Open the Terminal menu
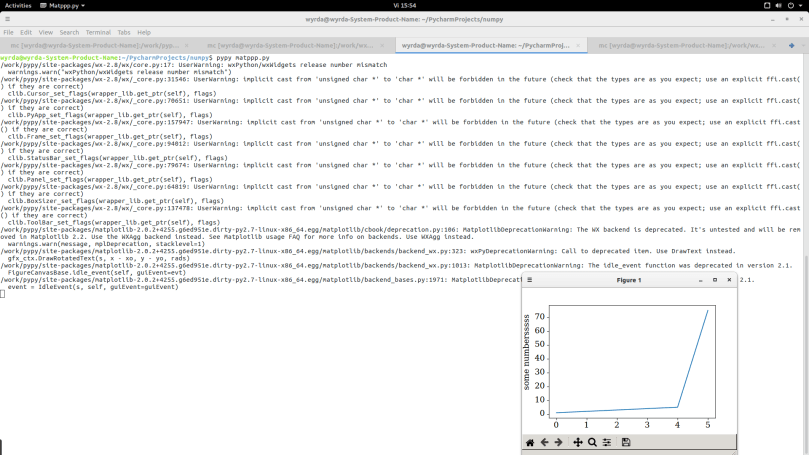Screen dimensions: 809x455 pos(98,32)
